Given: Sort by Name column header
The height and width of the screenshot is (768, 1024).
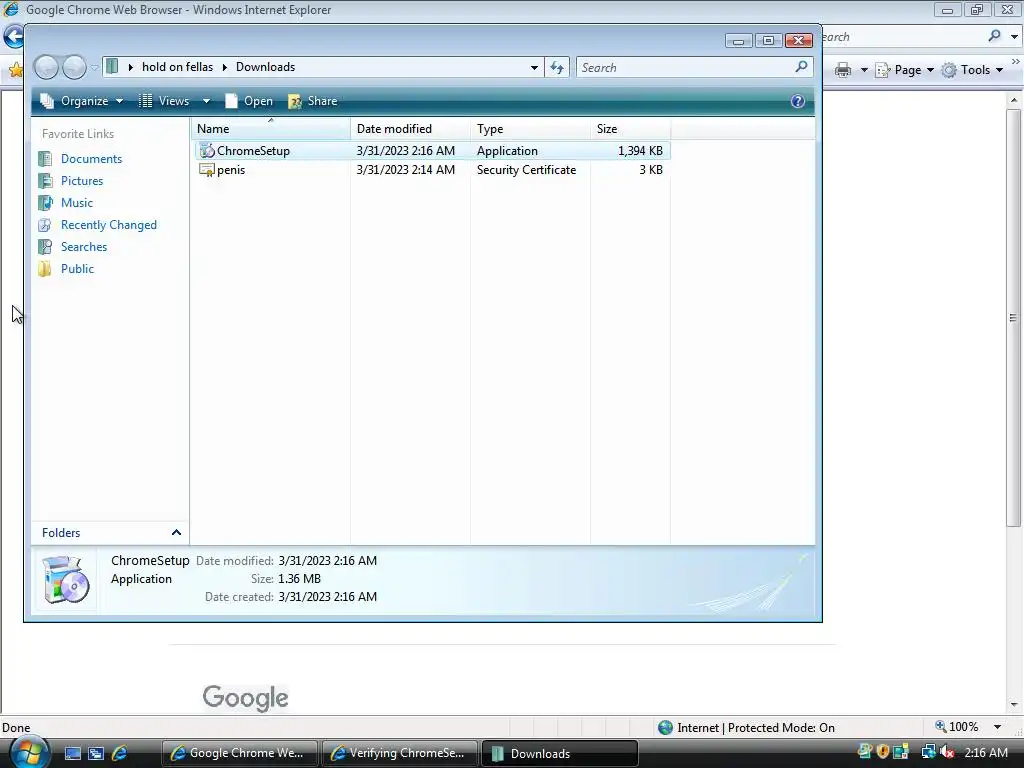Looking at the screenshot, I should 270,129.
